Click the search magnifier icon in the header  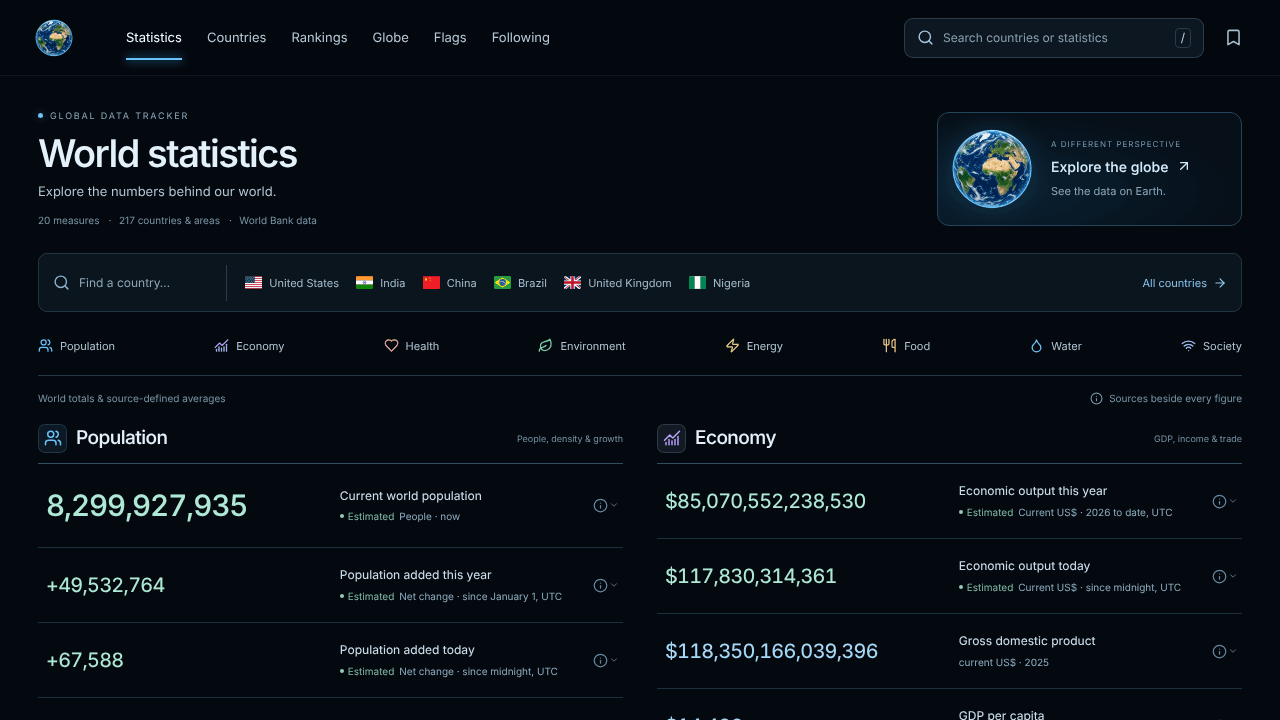coord(925,38)
